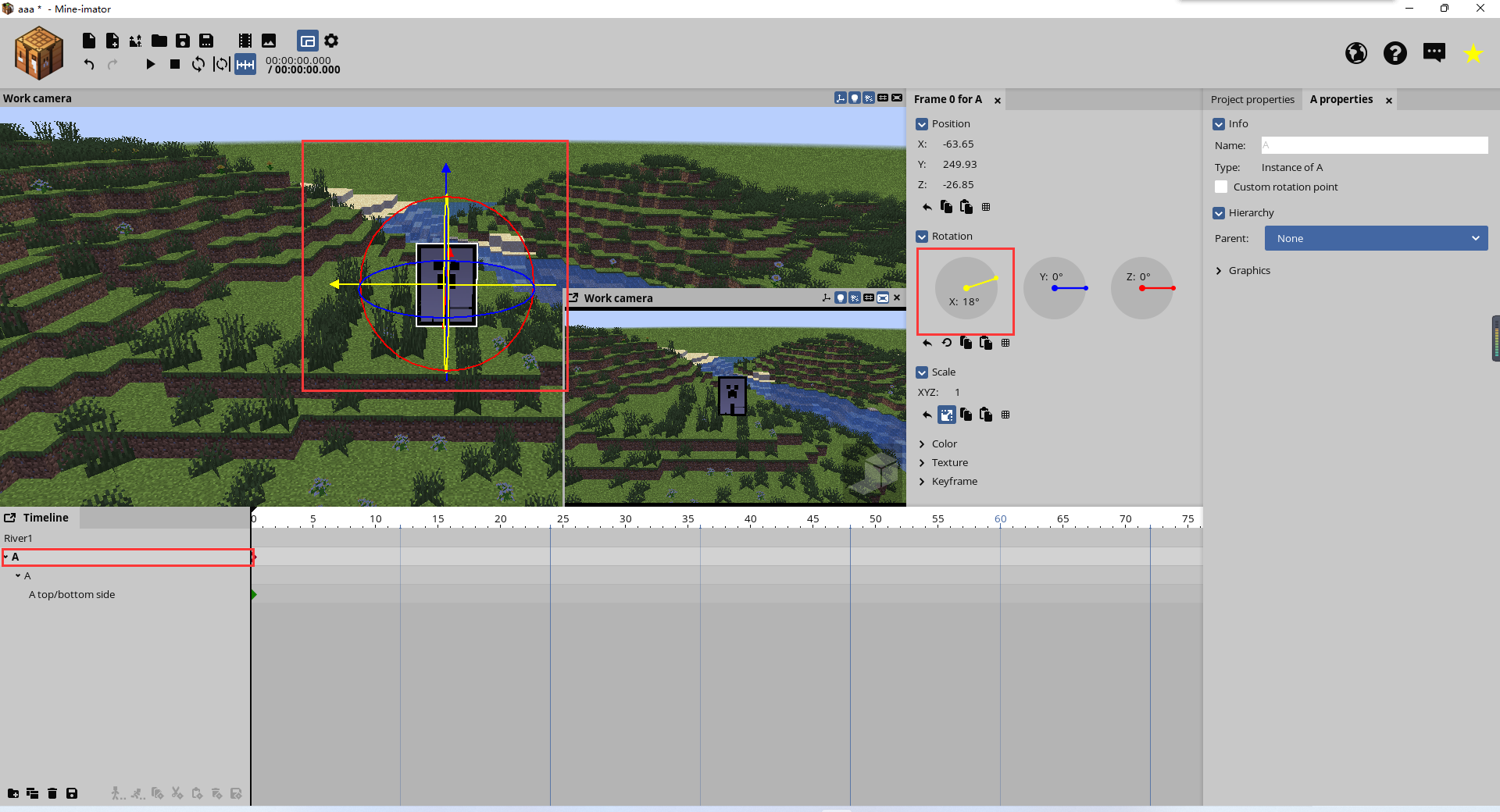
Task: Toggle the Scale section checkbox
Action: click(x=922, y=372)
